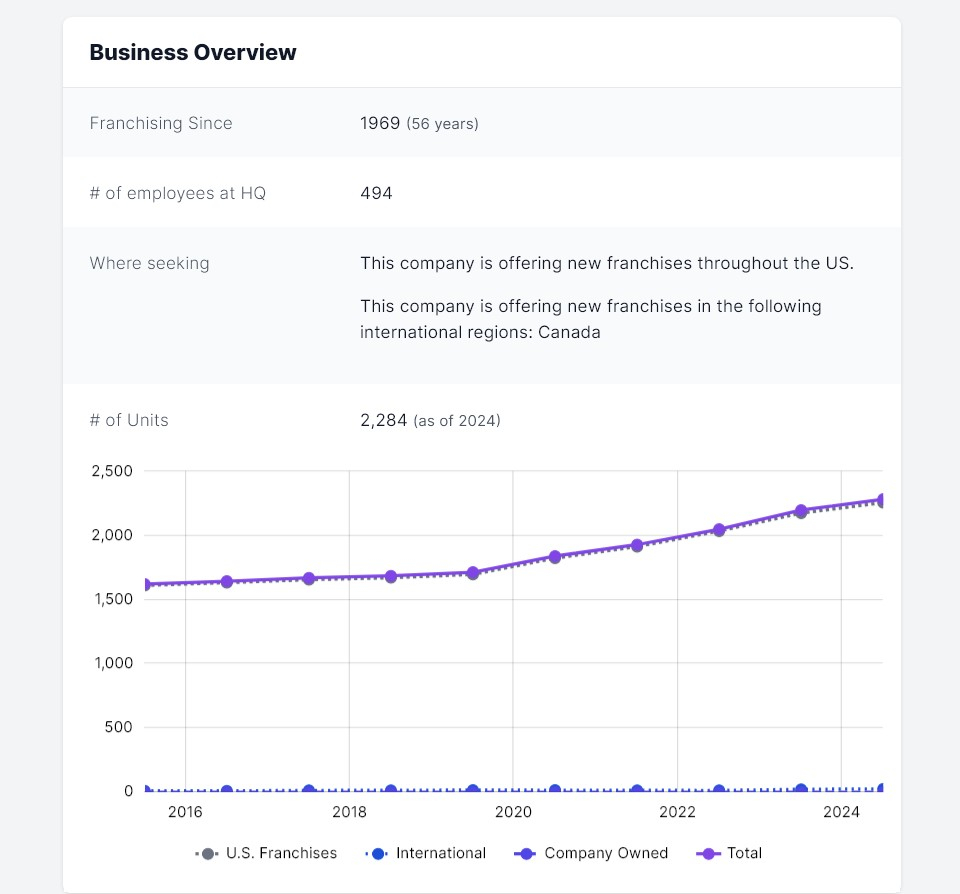Click the 2,284 units count text
This screenshot has width=960, height=894.
(x=385, y=420)
